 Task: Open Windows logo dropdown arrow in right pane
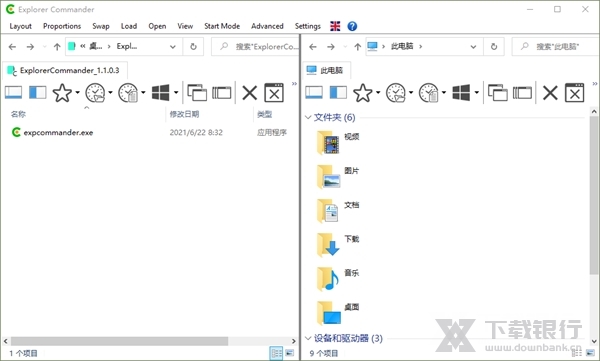pyautogui.click(x=476, y=93)
